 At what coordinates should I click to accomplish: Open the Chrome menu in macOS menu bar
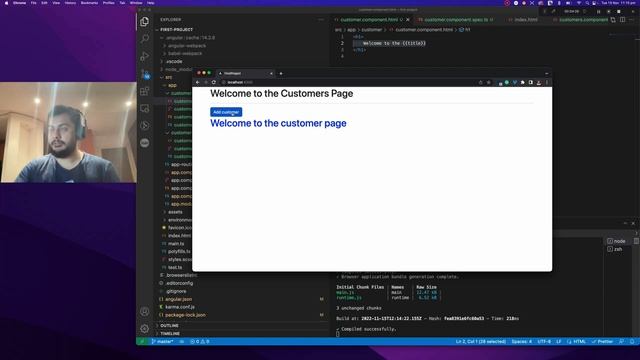[x=19, y=3]
